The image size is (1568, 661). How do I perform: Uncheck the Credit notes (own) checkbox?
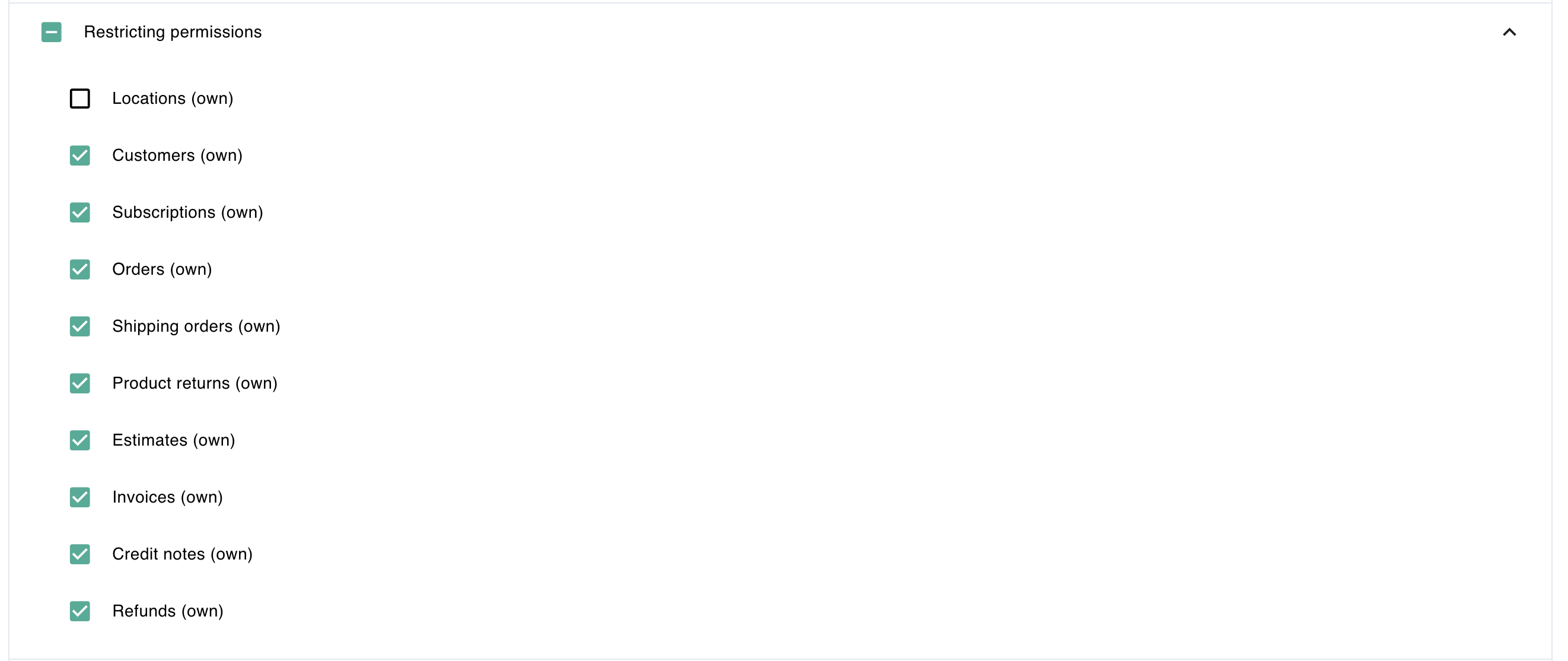coord(79,554)
